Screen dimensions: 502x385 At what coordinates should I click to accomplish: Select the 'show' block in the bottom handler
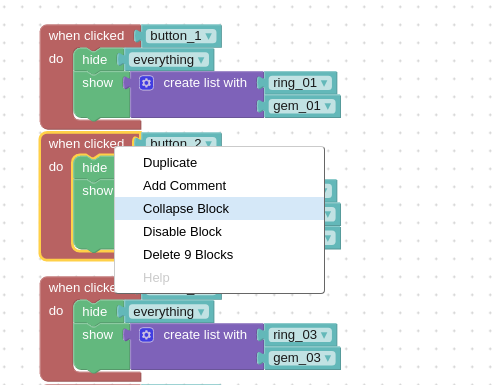(98, 335)
